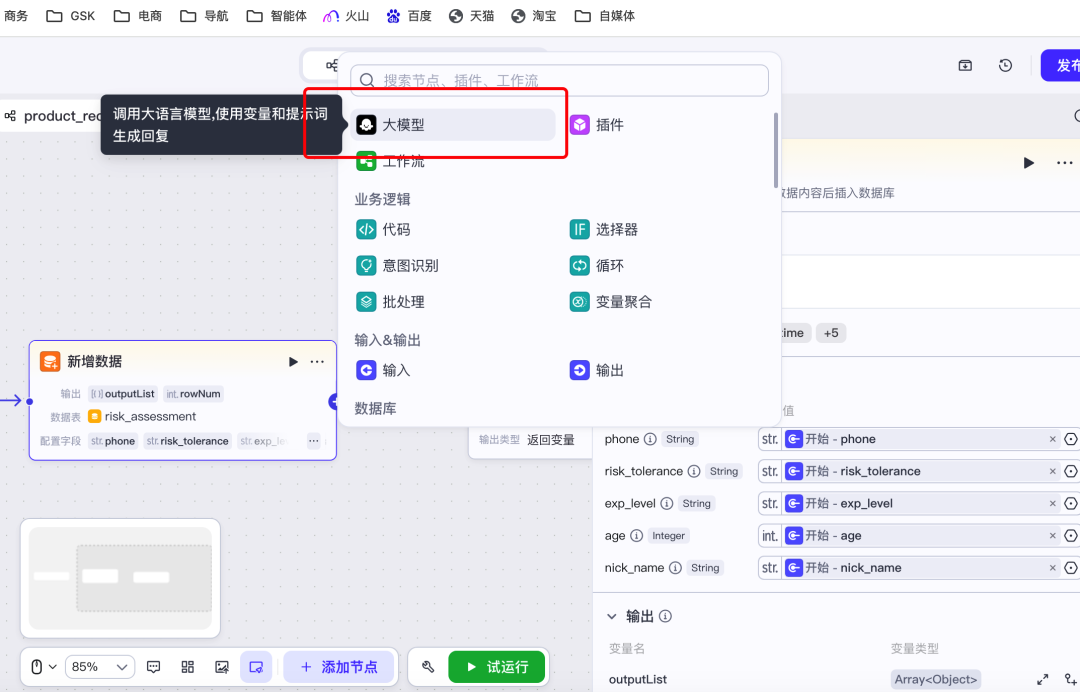Select the 大模型 node type

[453, 125]
